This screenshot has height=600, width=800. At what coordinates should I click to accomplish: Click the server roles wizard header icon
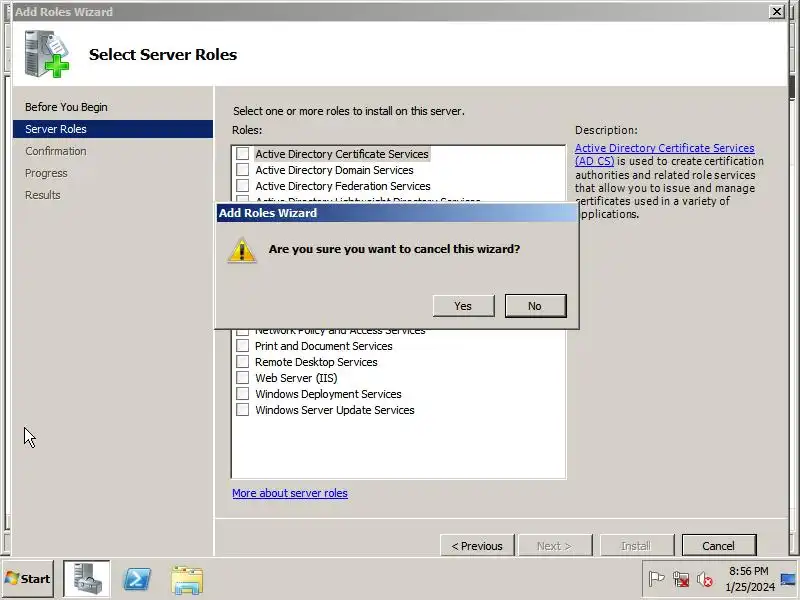pyautogui.click(x=46, y=54)
